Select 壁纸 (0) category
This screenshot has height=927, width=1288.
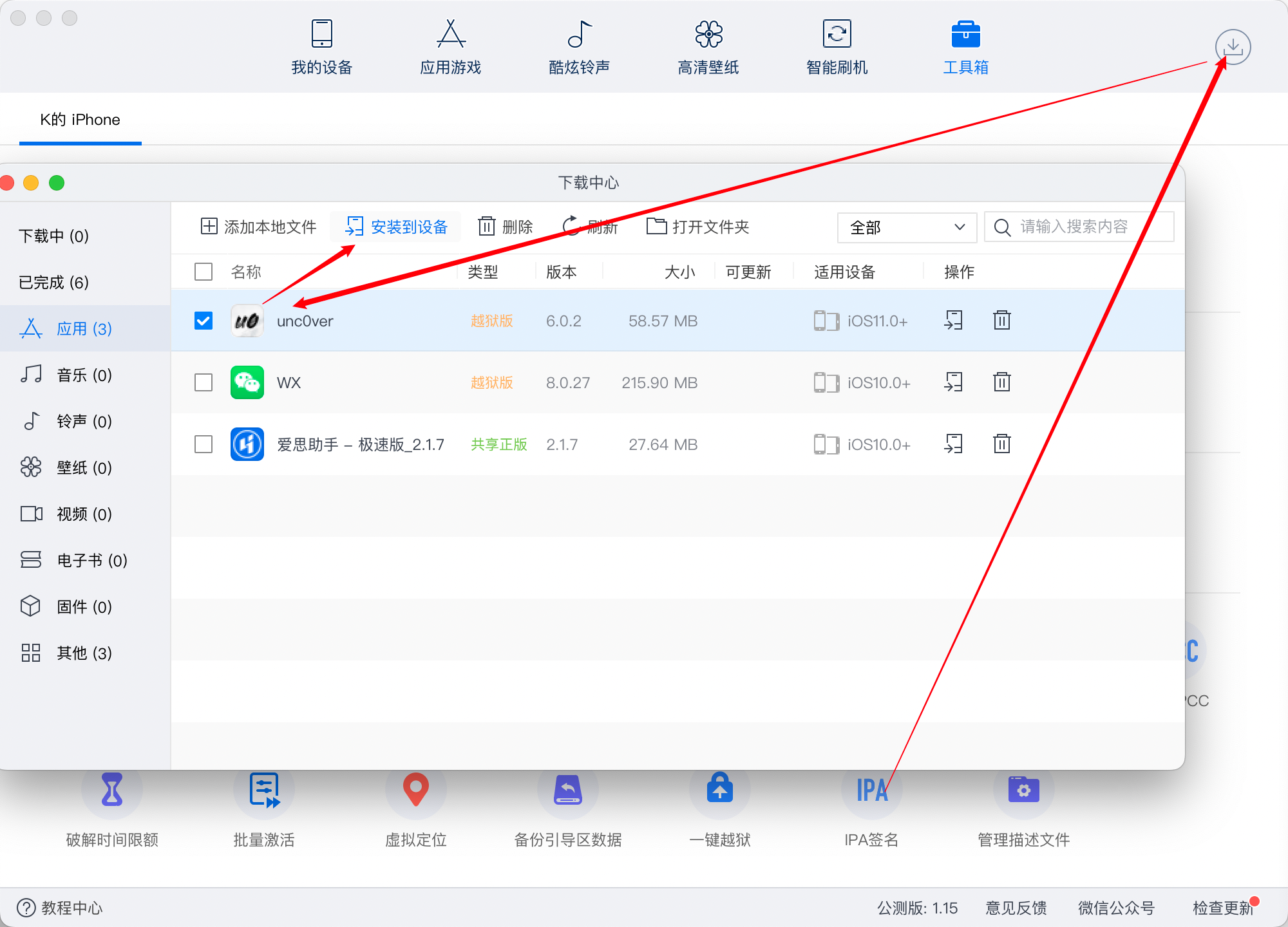coord(85,467)
